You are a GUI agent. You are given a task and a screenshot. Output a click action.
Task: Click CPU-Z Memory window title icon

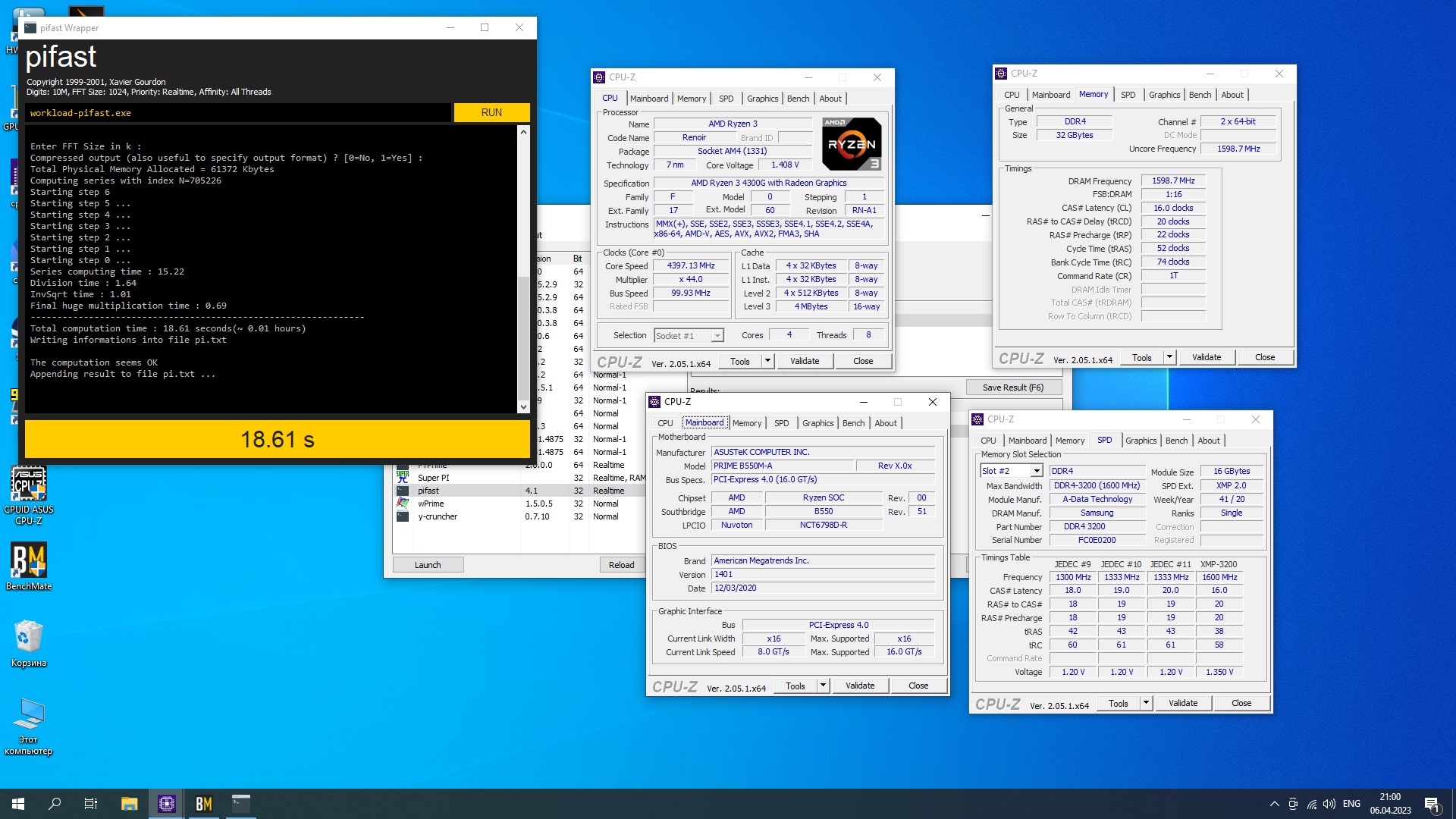coord(1001,74)
